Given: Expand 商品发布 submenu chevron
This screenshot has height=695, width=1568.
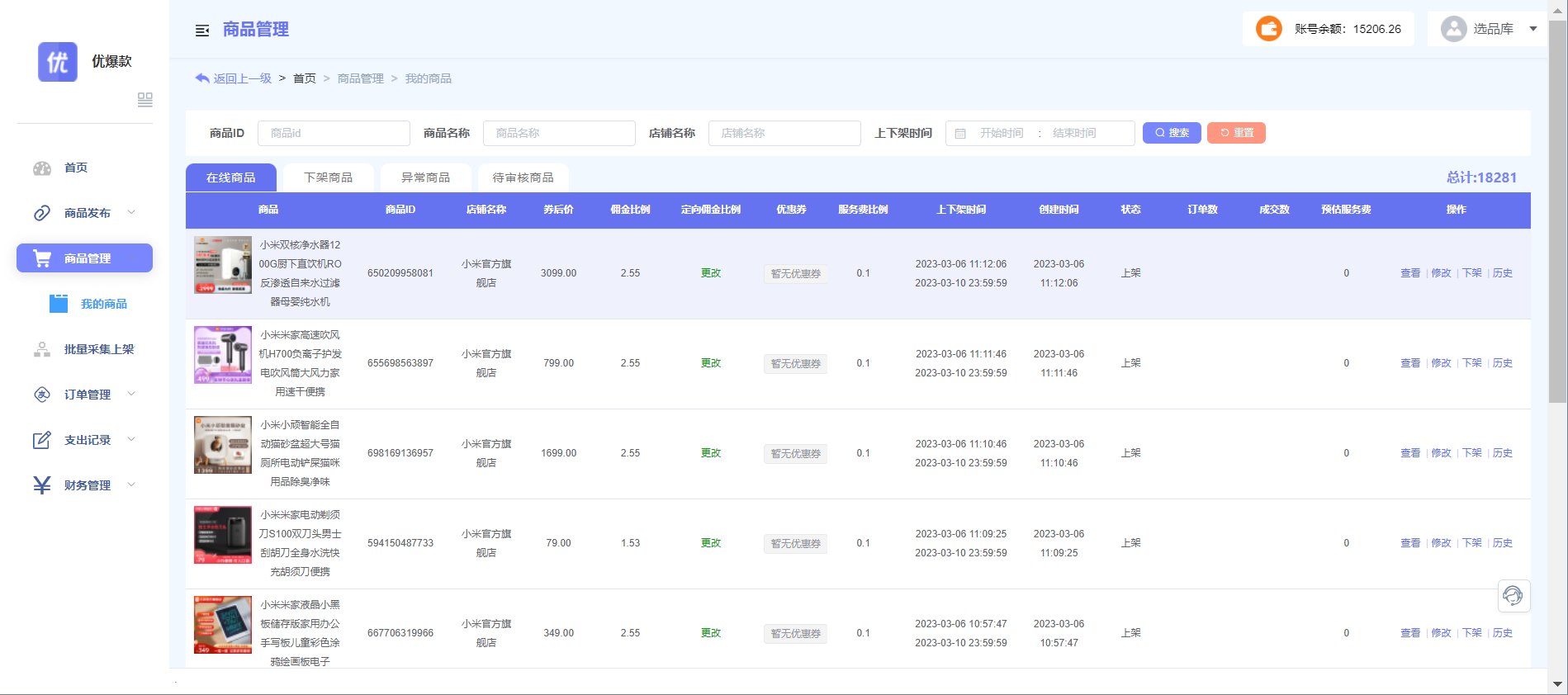Looking at the screenshot, I should click(x=131, y=213).
